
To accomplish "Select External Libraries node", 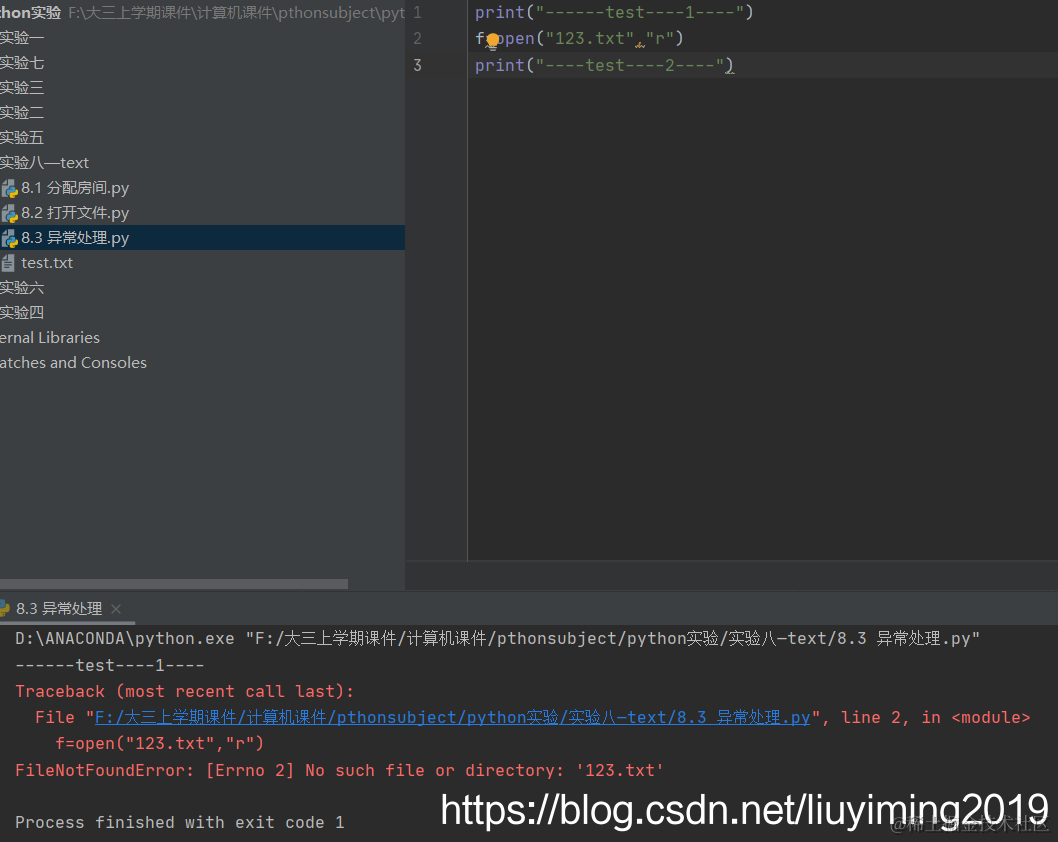I will [x=50, y=337].
